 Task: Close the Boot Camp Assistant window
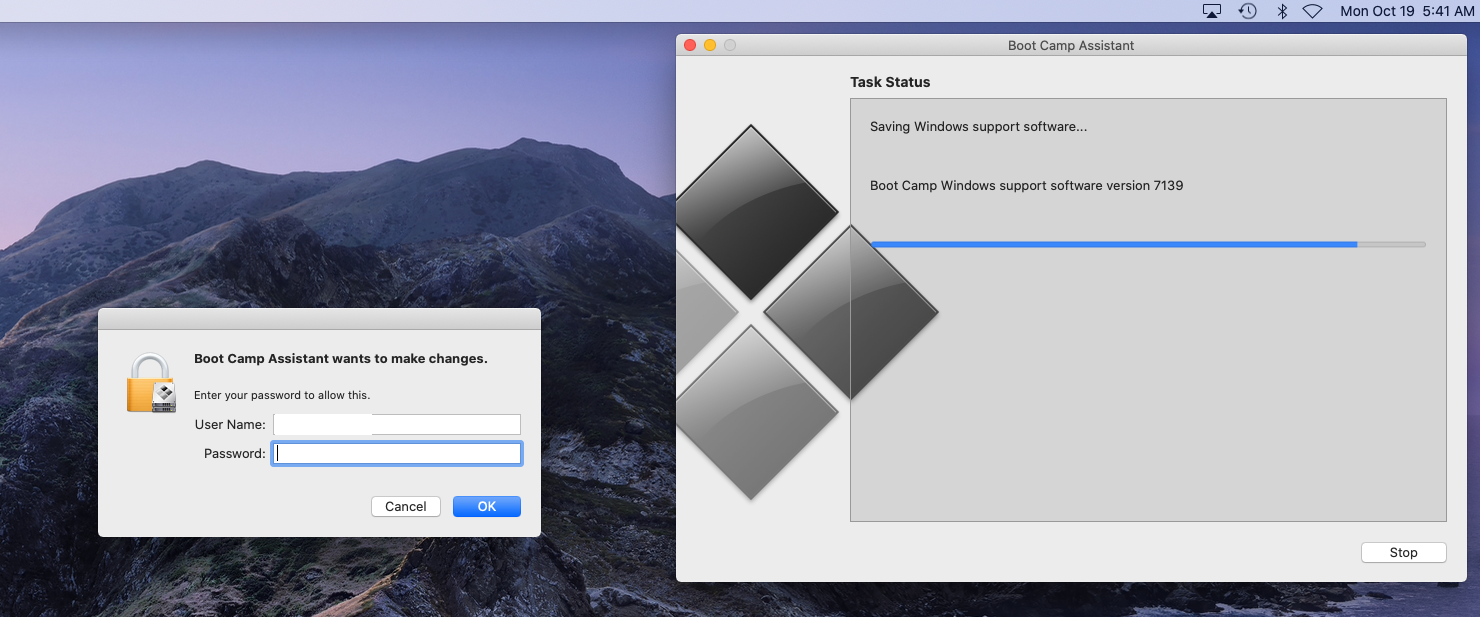click(x=690, y=45)
